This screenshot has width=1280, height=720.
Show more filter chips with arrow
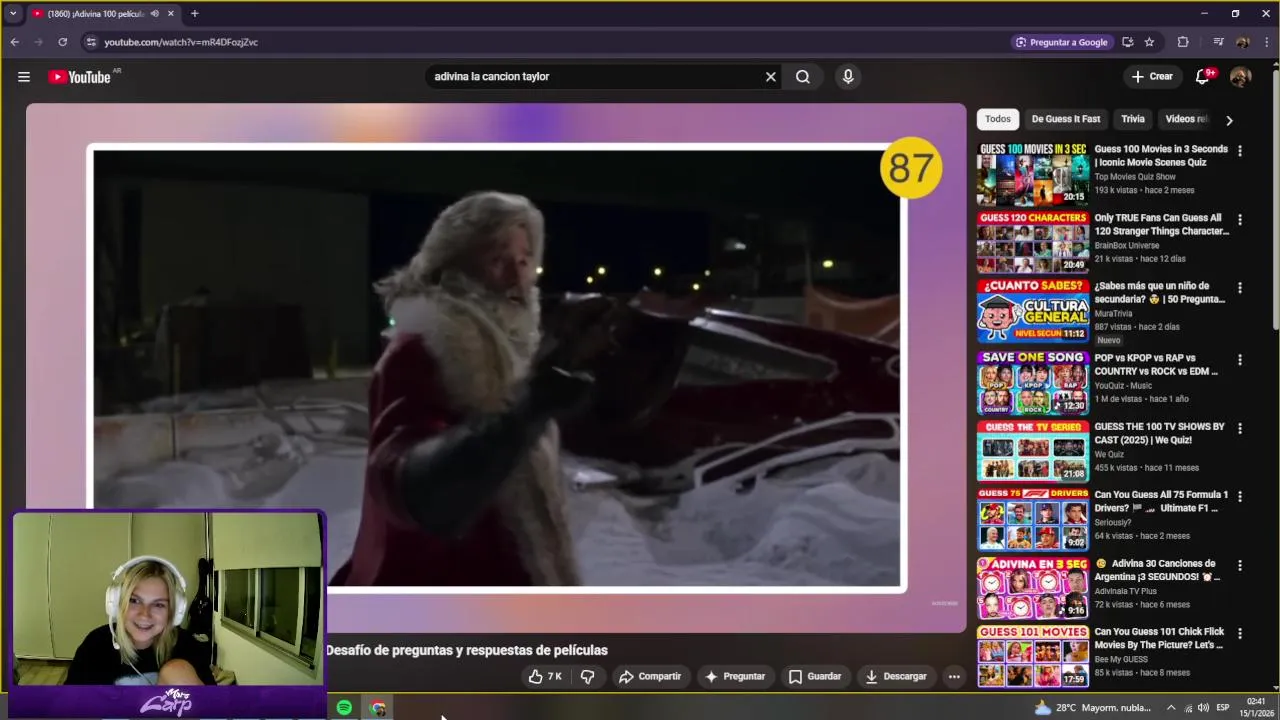coord(1229,120)
